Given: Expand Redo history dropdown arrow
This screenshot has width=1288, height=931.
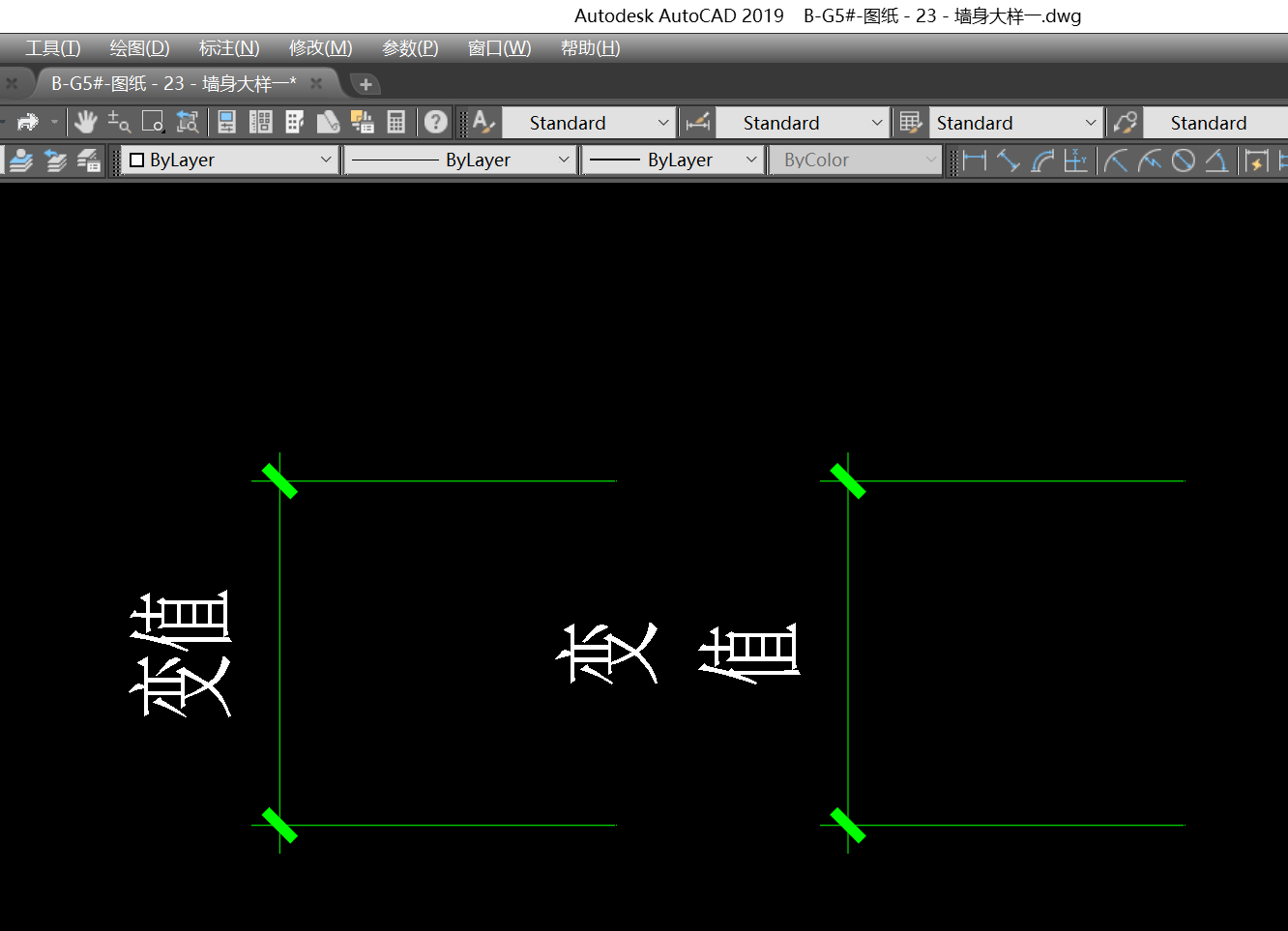Looking at the screenshot, I should 54,122.
